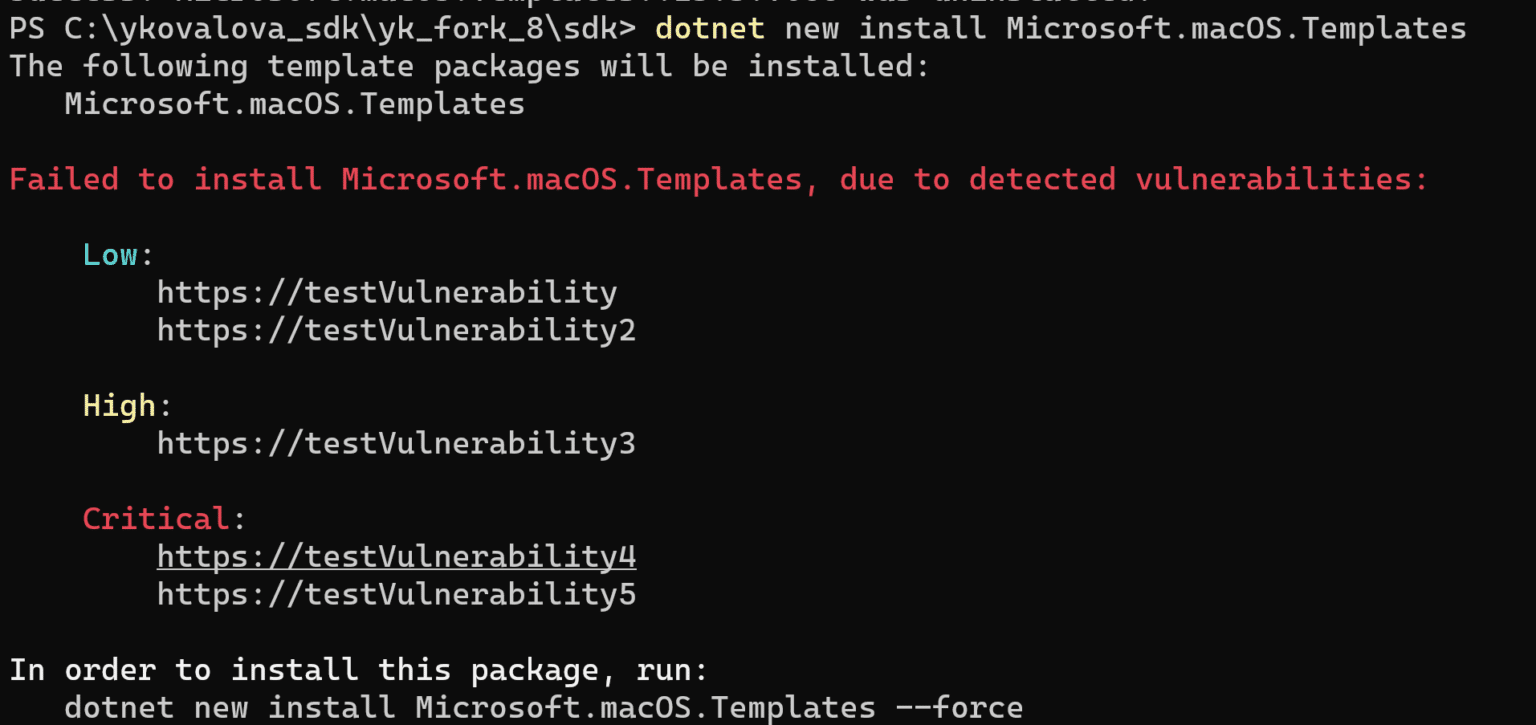Open the https://testVulnerability link under Low
The image size is (1536, 725).
point(386,292)
